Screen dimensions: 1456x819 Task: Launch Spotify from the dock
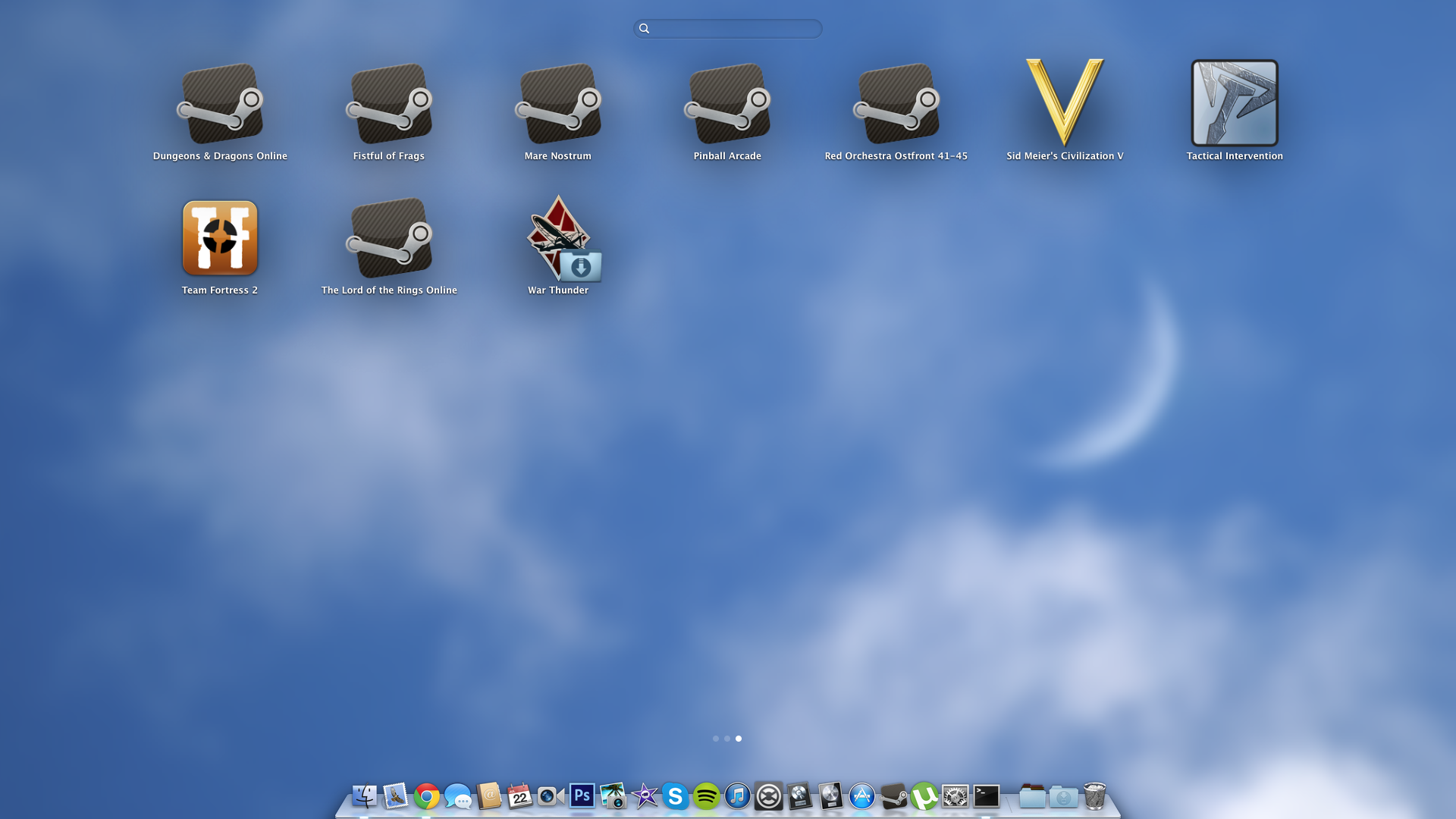click(706, 796)
